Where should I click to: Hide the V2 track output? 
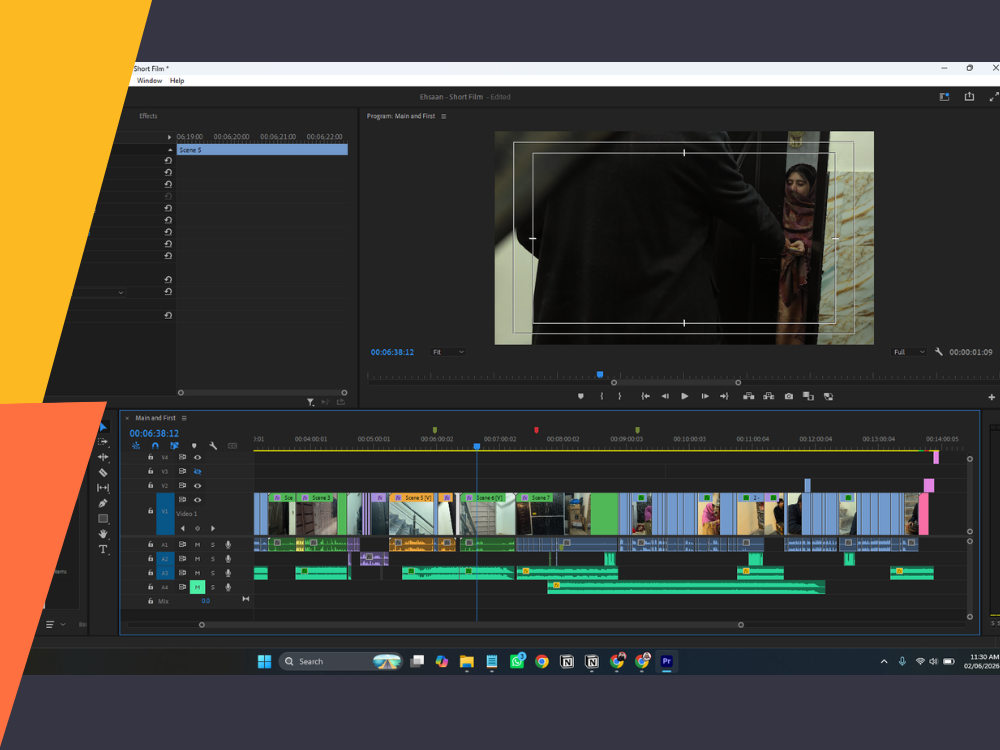198,485
